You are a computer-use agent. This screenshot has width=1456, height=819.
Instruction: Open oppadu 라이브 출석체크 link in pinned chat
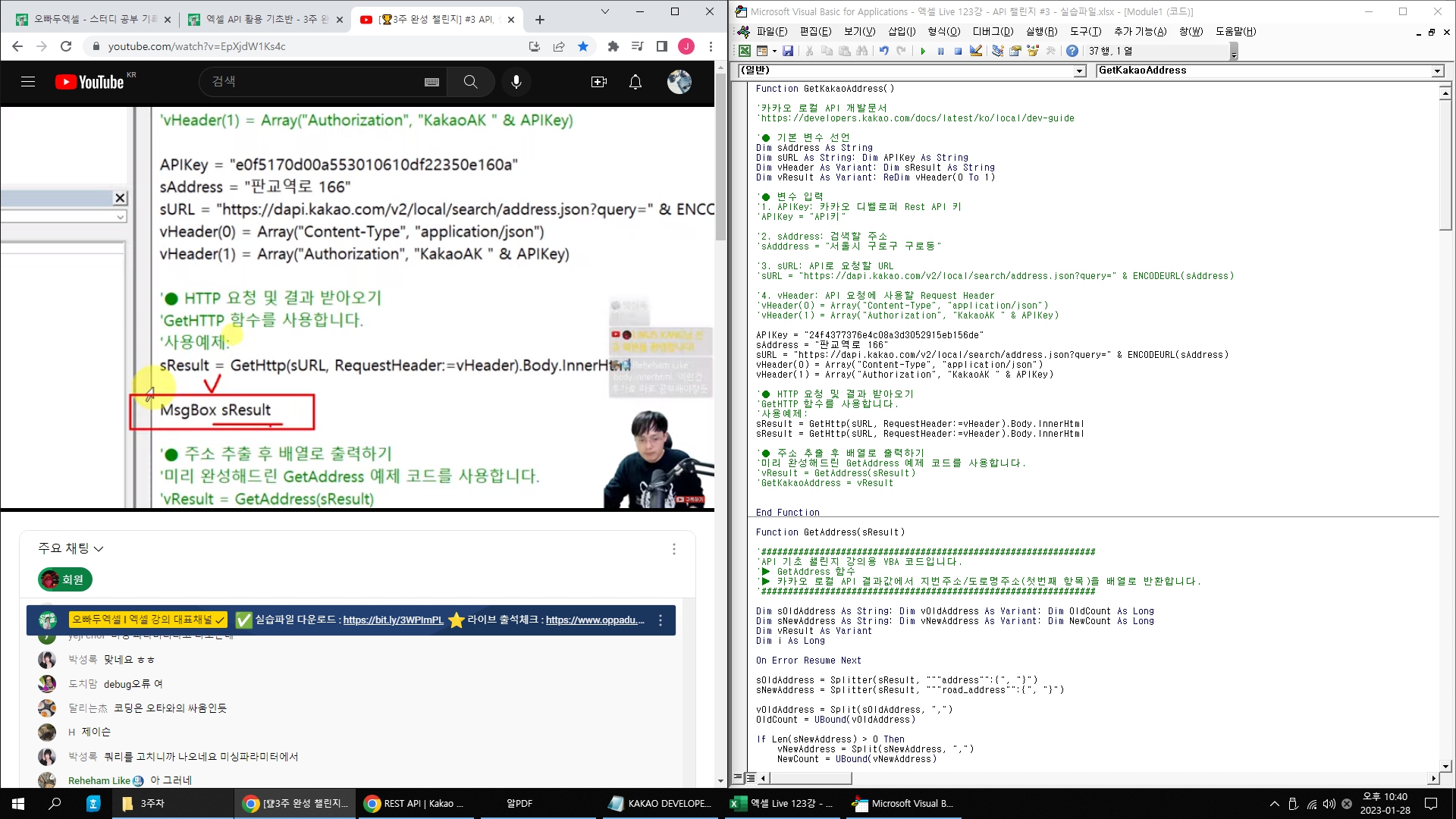coord(595,620)
